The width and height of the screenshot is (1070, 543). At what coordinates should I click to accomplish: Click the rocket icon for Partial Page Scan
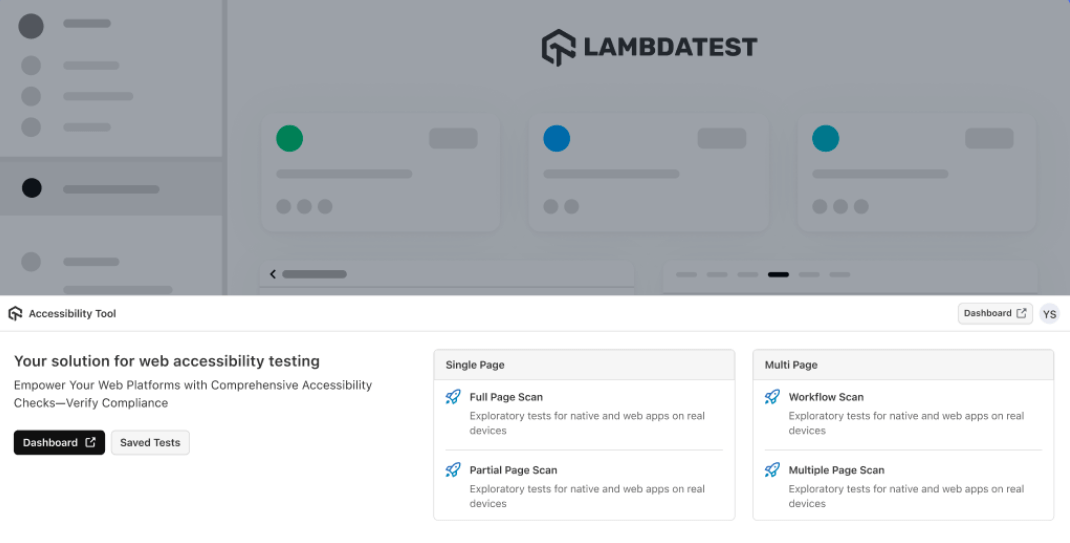point(453,470)
